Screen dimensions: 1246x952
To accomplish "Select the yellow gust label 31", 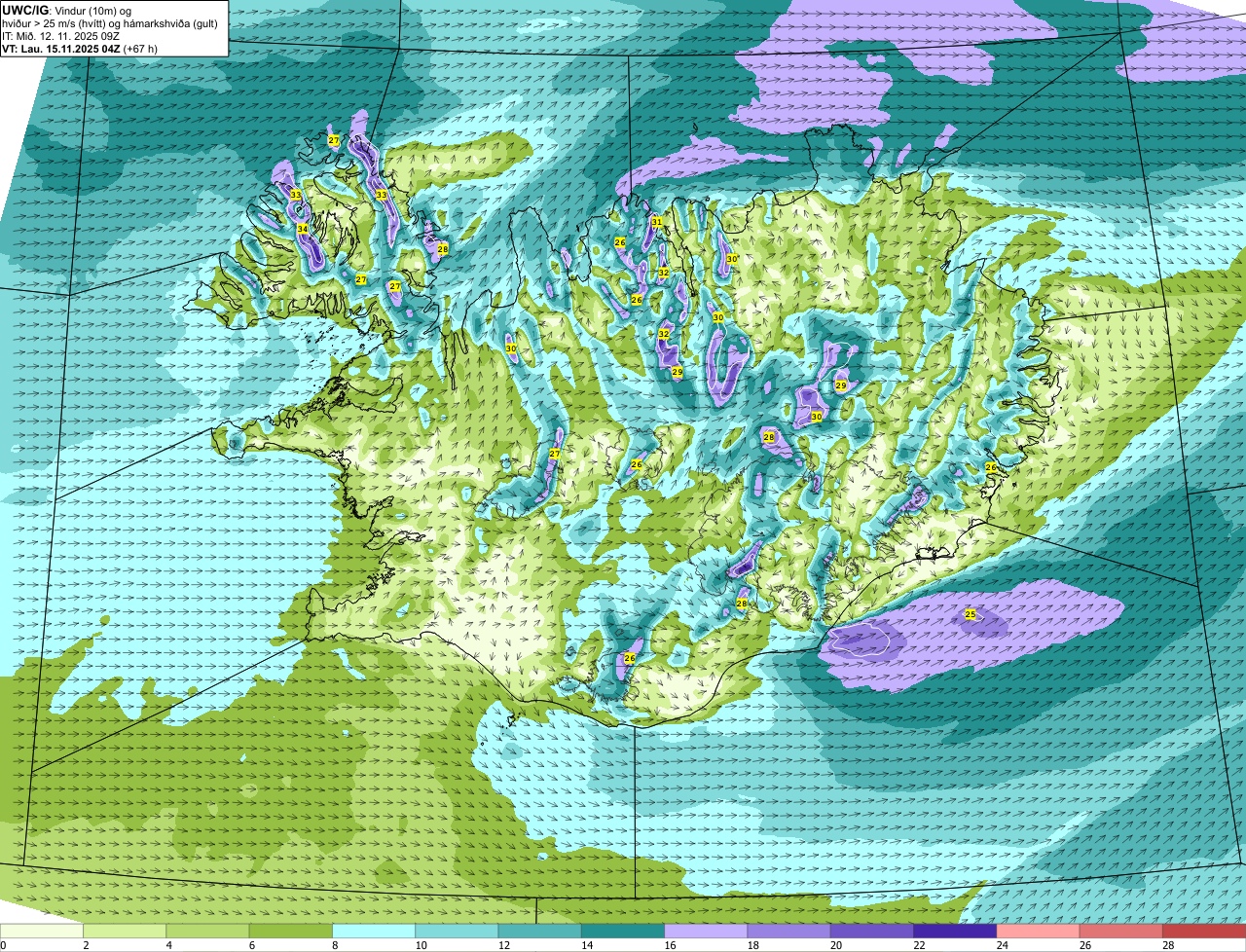I will click(657, 222).
